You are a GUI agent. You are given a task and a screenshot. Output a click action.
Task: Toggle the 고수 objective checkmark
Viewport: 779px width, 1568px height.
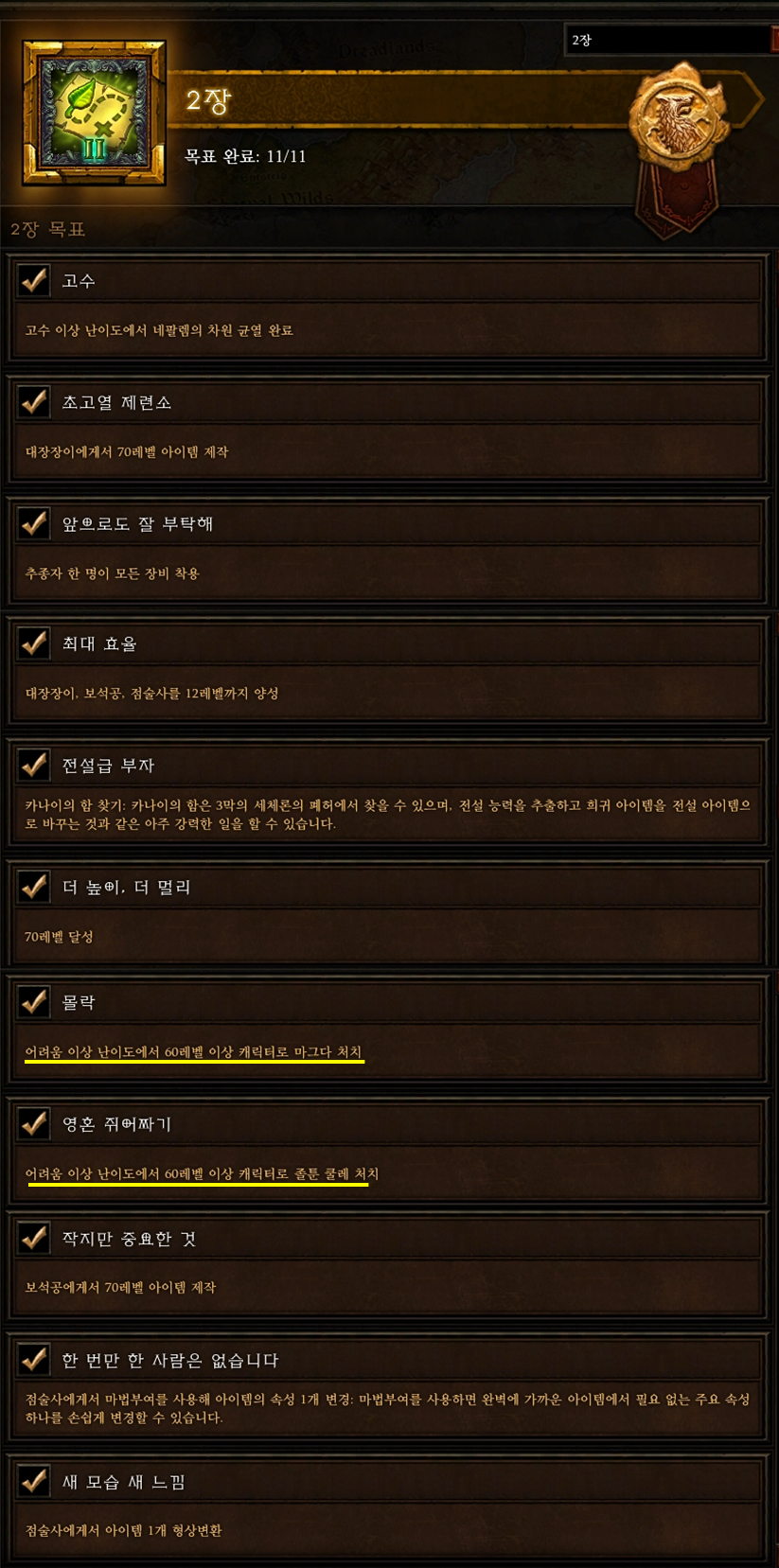point(34,280)
